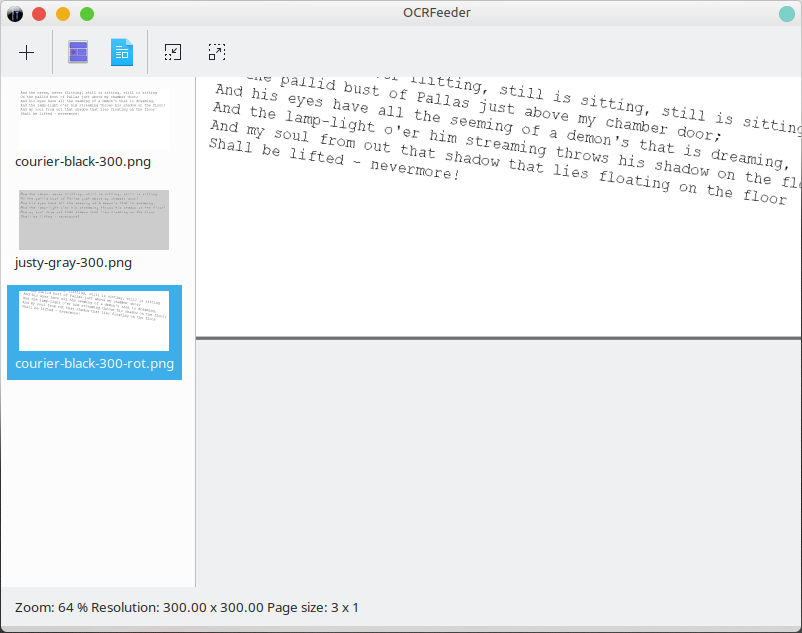Select courier-black-300-rot.png thumbnail image
This screenshot has height=633, width=802.
(94, 321)
